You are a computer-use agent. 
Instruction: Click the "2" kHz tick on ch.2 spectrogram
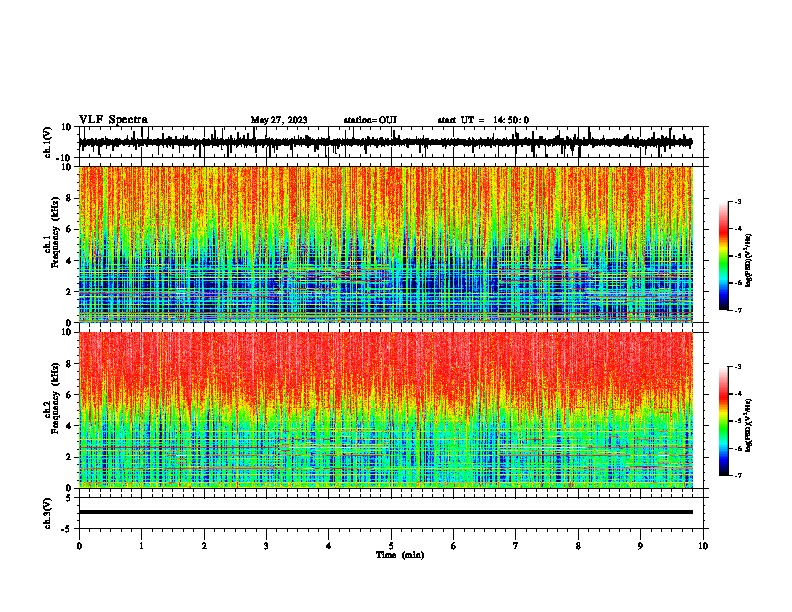[x=69, y=457]
